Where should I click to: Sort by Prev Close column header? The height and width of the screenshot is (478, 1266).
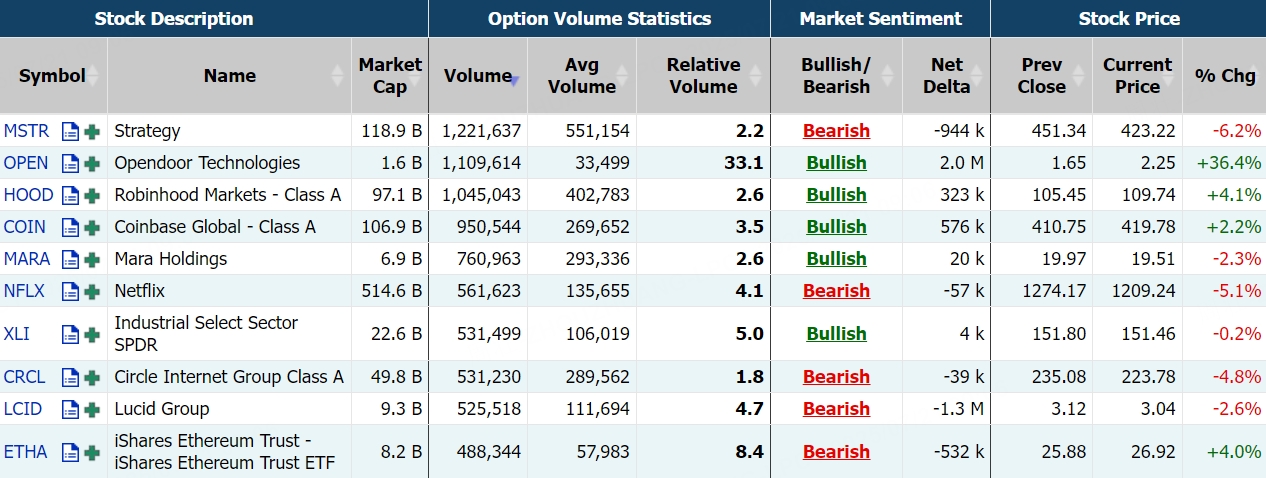pos(1041,76)
